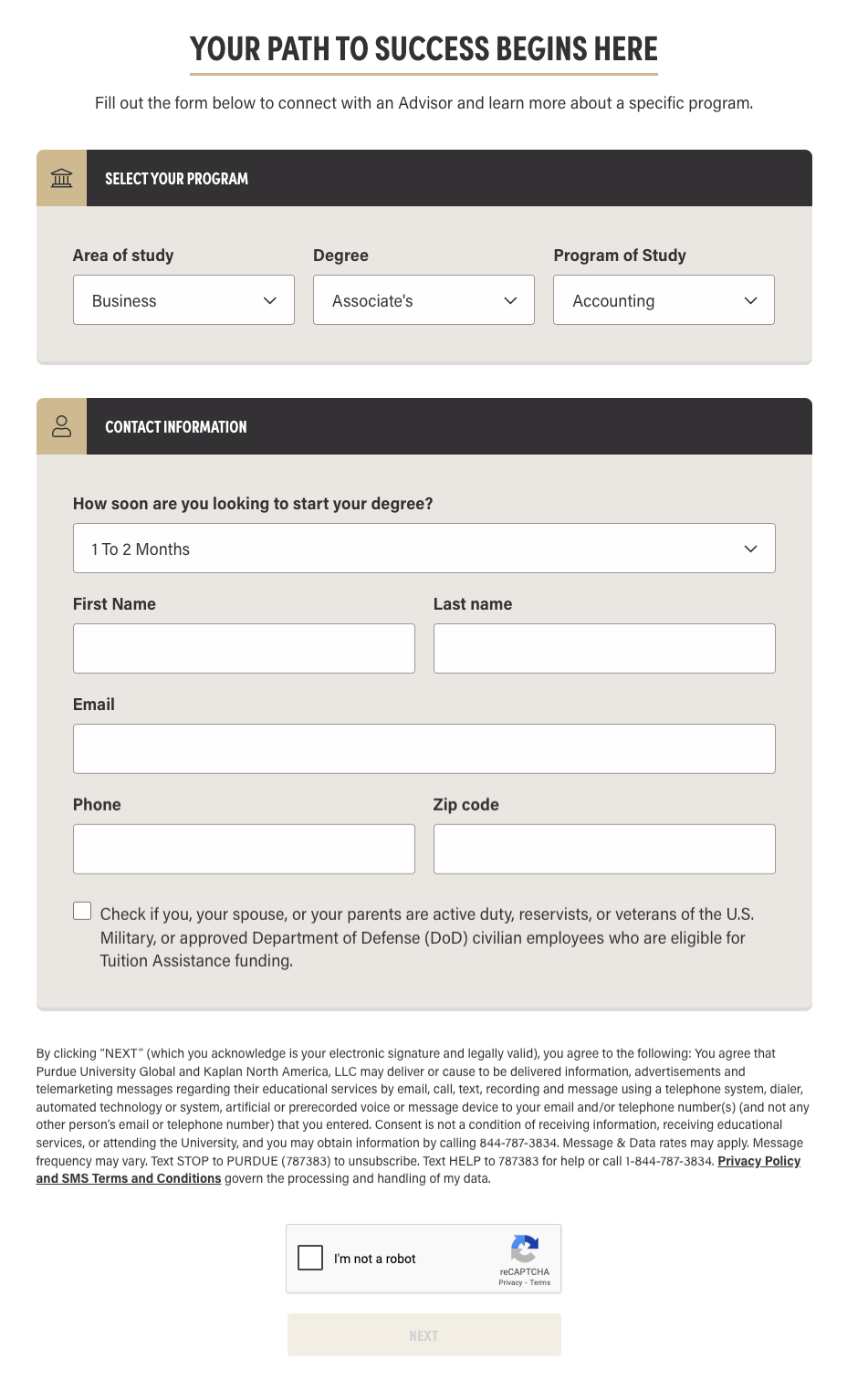Click the building icon beside Select Your Program

[60, 178]
